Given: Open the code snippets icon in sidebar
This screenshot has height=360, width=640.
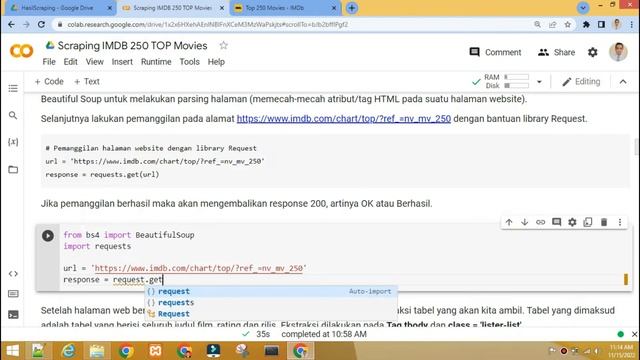Looking at the screenshot, I should tap(13, 274).
